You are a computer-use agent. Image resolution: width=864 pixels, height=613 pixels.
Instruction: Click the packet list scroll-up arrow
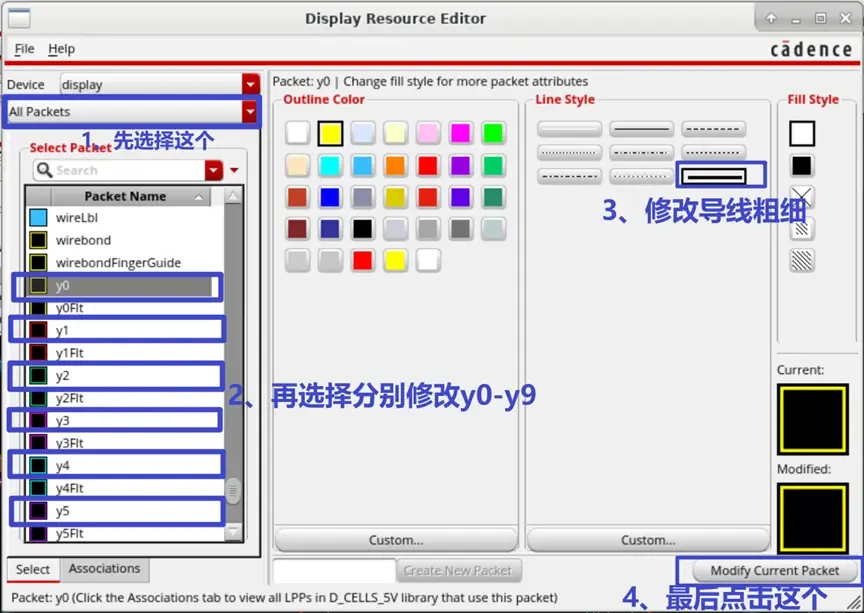click(233, 196)
